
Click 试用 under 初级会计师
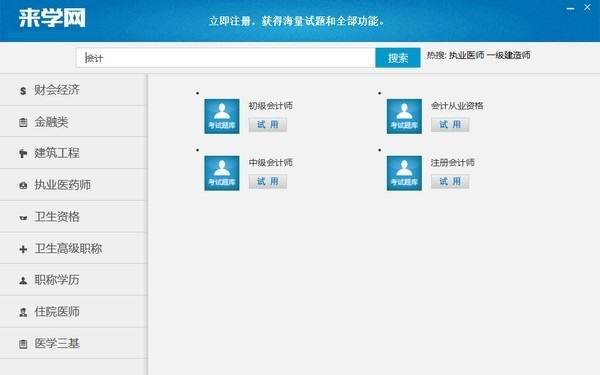[267, 124]
